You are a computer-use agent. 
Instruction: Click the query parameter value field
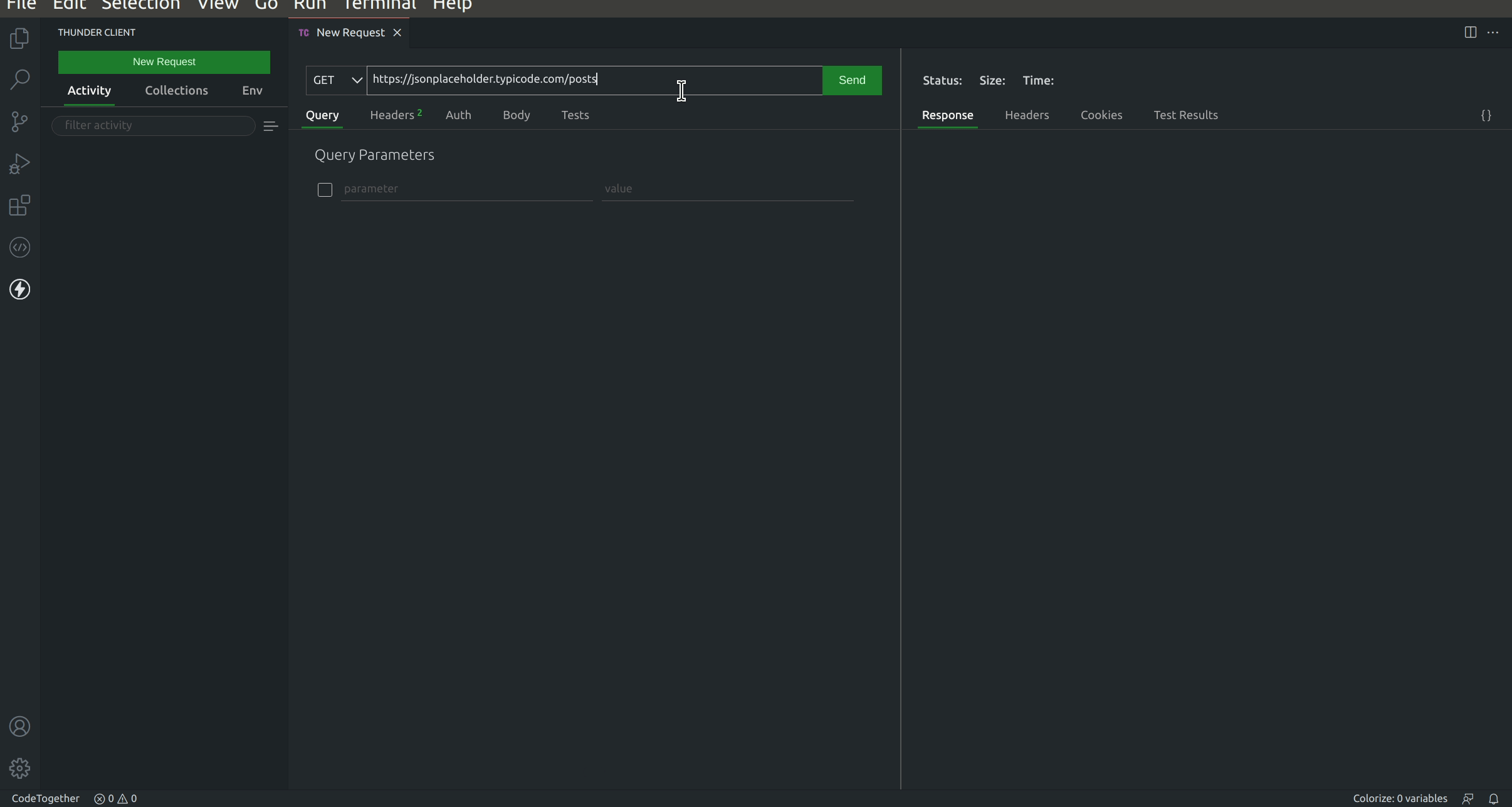(727, 189)
